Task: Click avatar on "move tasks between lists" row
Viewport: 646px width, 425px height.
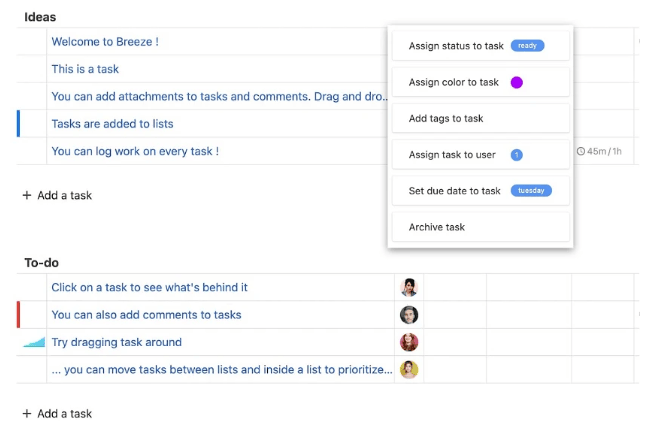Action: [x=408, y=369]
